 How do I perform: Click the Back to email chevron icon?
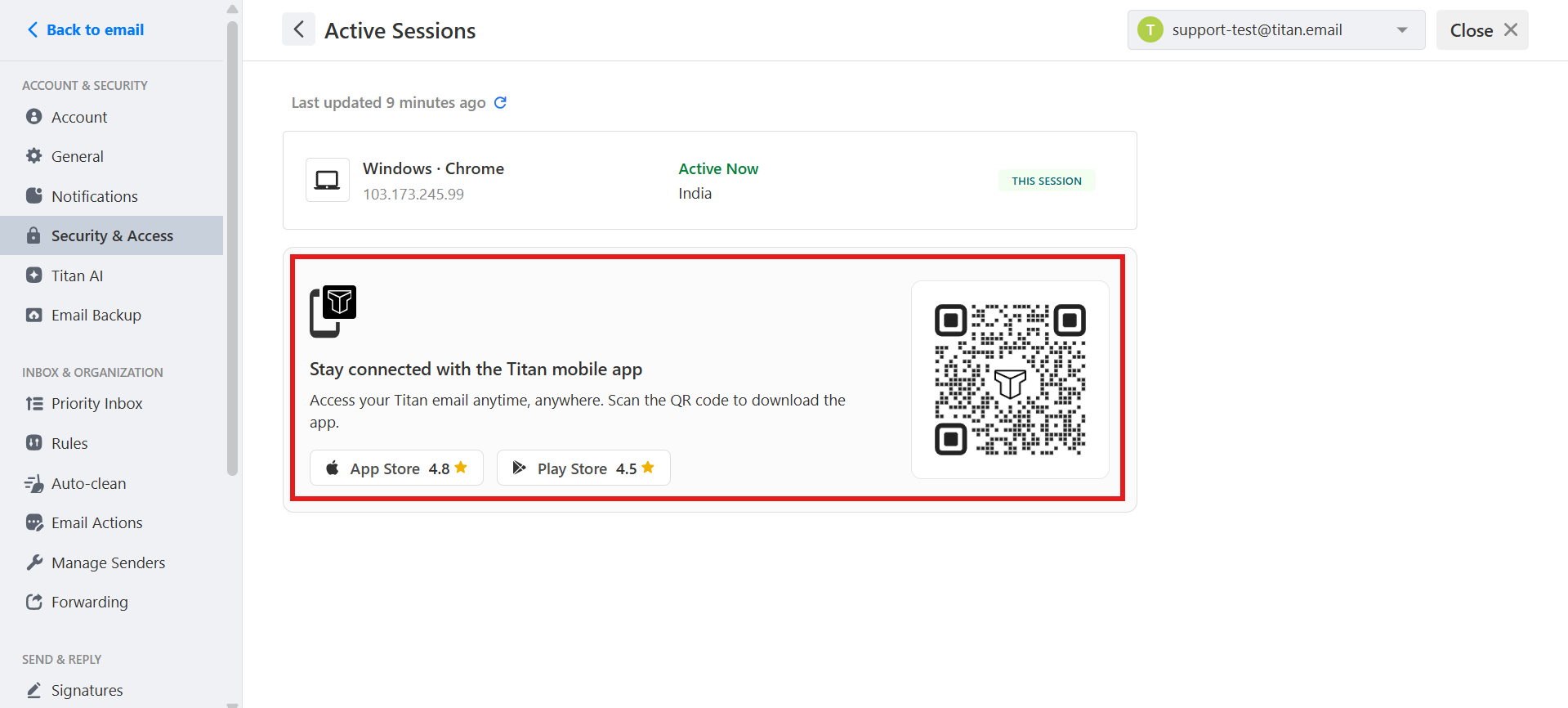33,30
